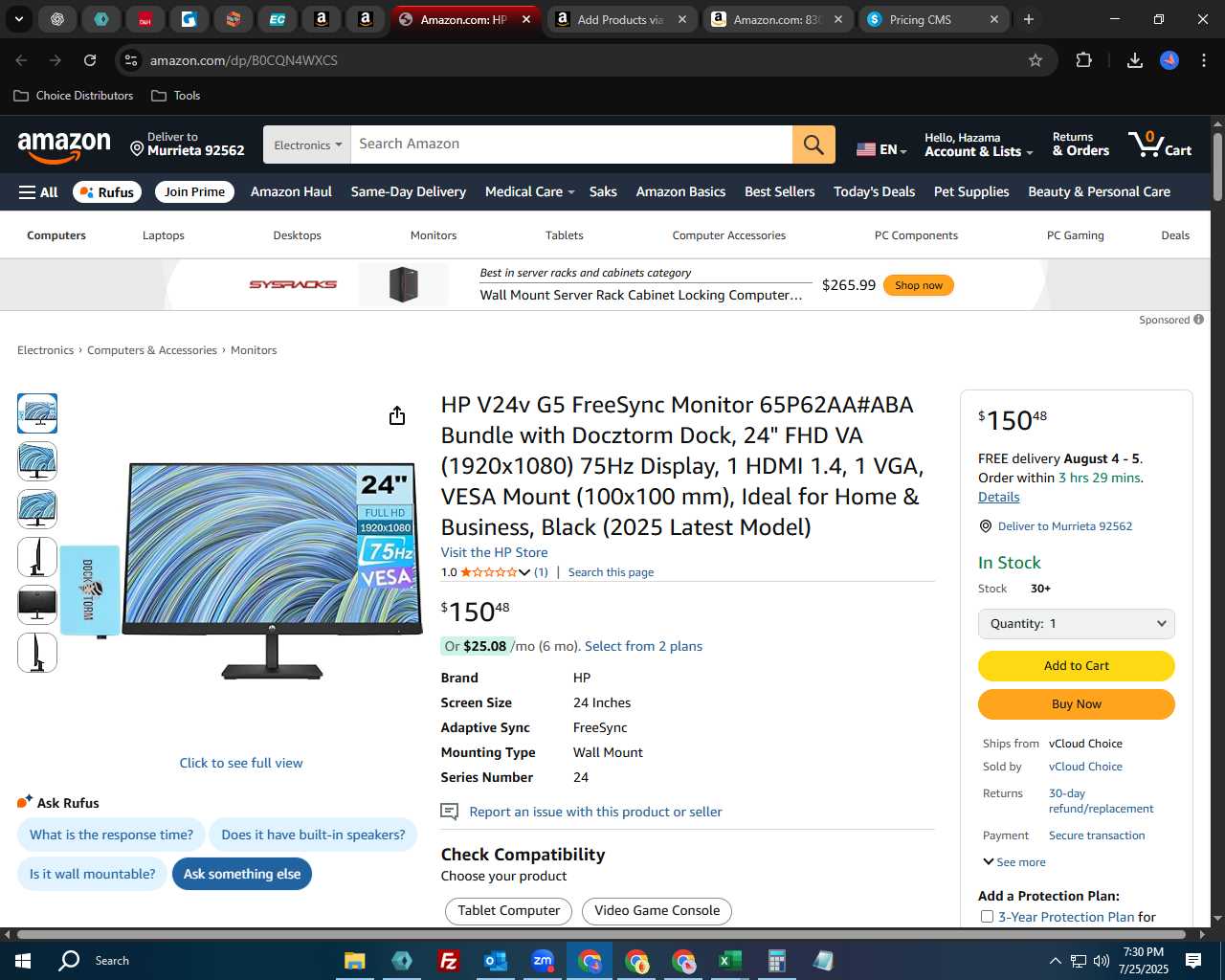Click the Add to Cart button
The image size is (1225, 980).
coord(1077,666)
